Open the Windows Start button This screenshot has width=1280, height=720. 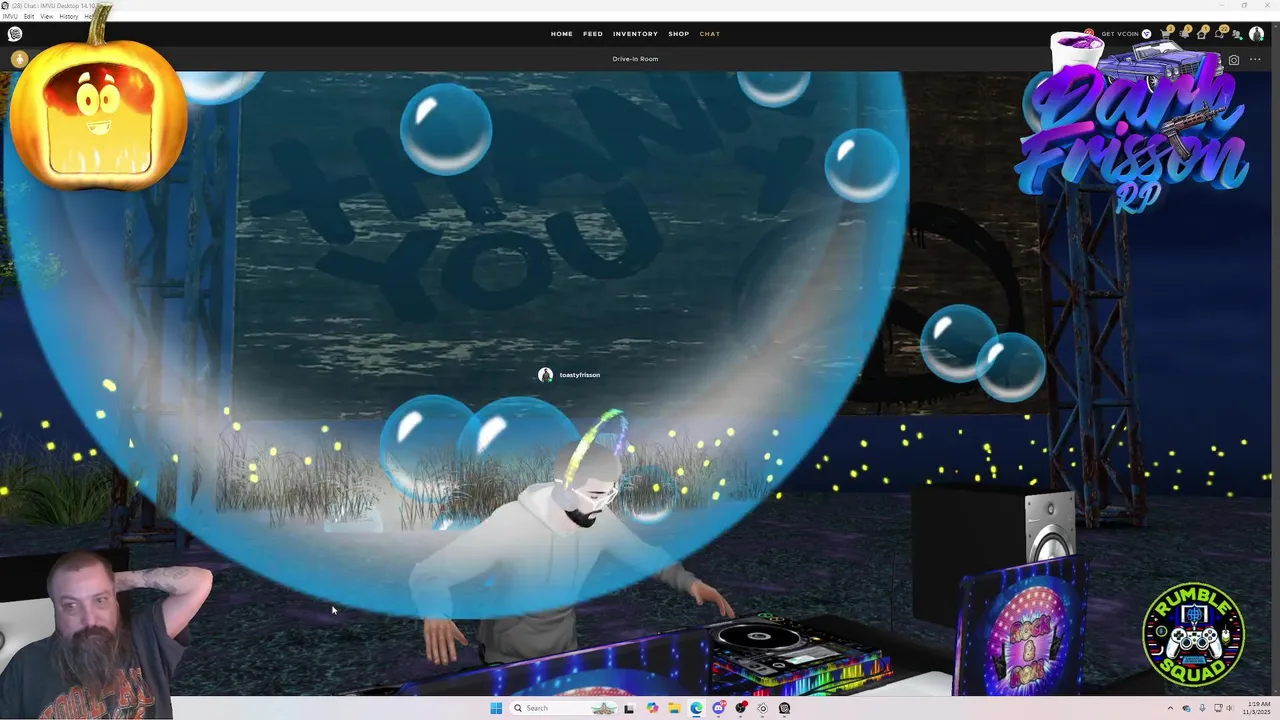coord(496,708)
